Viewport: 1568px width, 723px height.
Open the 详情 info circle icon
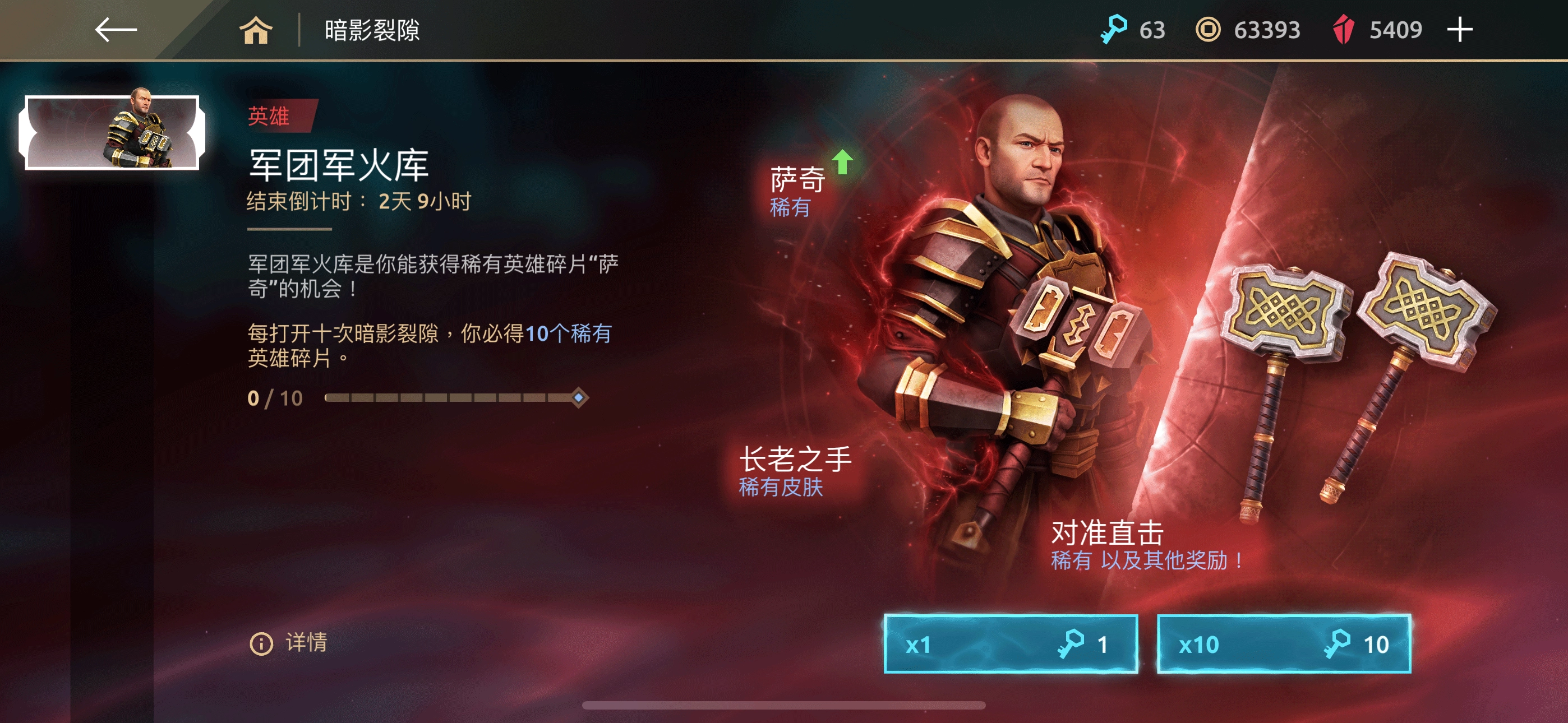coord(261,643)
